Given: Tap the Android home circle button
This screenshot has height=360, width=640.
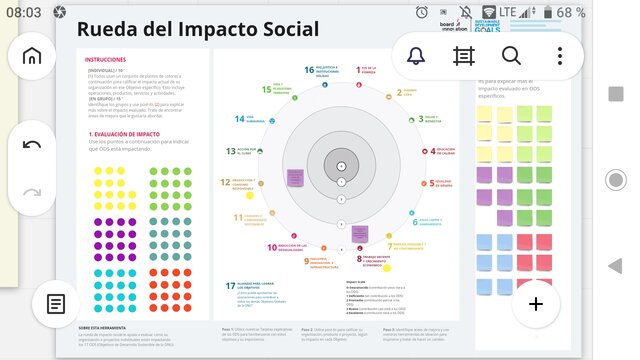Looking at the screenshot, I should click(x=616, y=180).
